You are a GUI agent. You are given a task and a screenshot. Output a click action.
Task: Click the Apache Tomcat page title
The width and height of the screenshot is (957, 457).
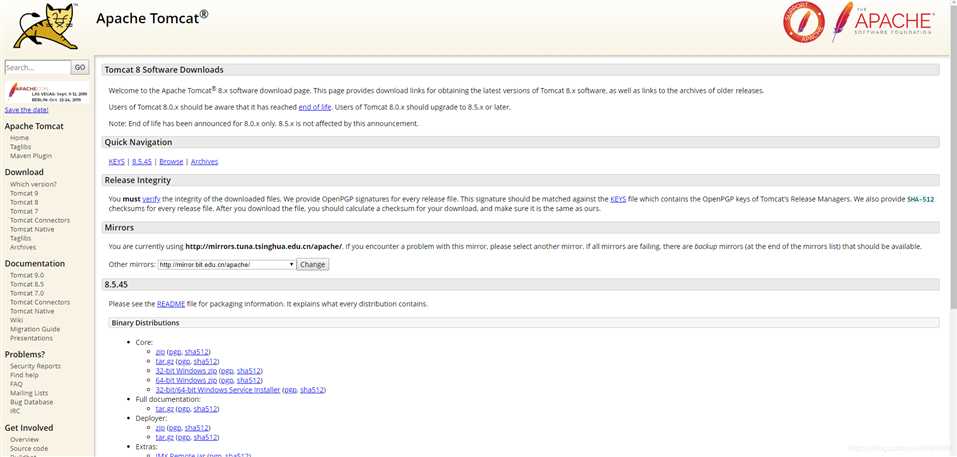tap(152, 18)
